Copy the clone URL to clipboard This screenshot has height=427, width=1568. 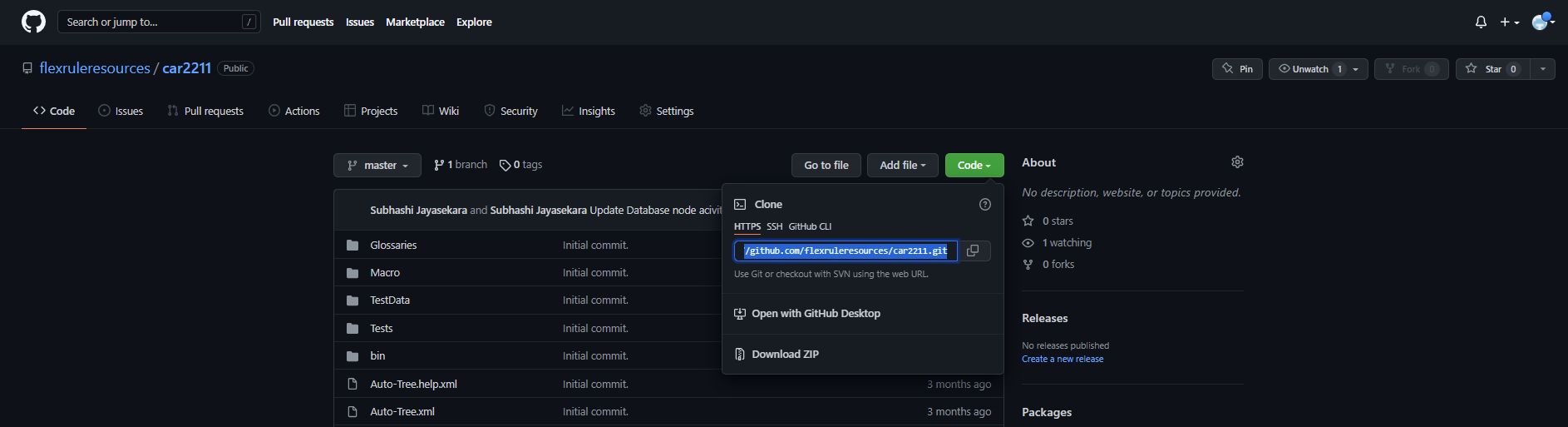[x=973, y=251]
